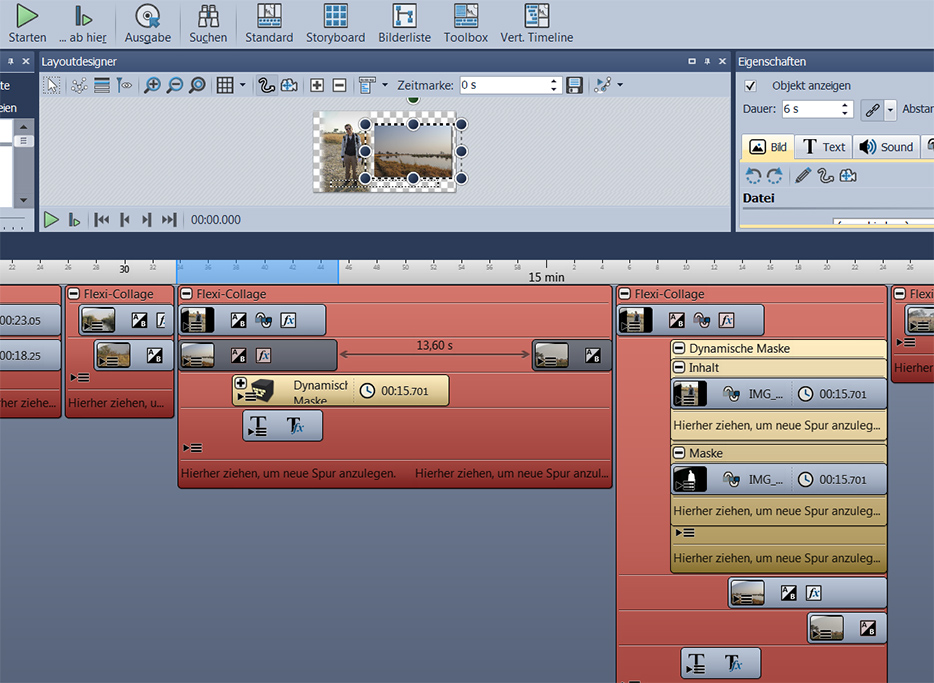Uncheck the Objekt anzeigen checkbox
Viewport: 934px width, 683px height.
click(x=751, y=86)
